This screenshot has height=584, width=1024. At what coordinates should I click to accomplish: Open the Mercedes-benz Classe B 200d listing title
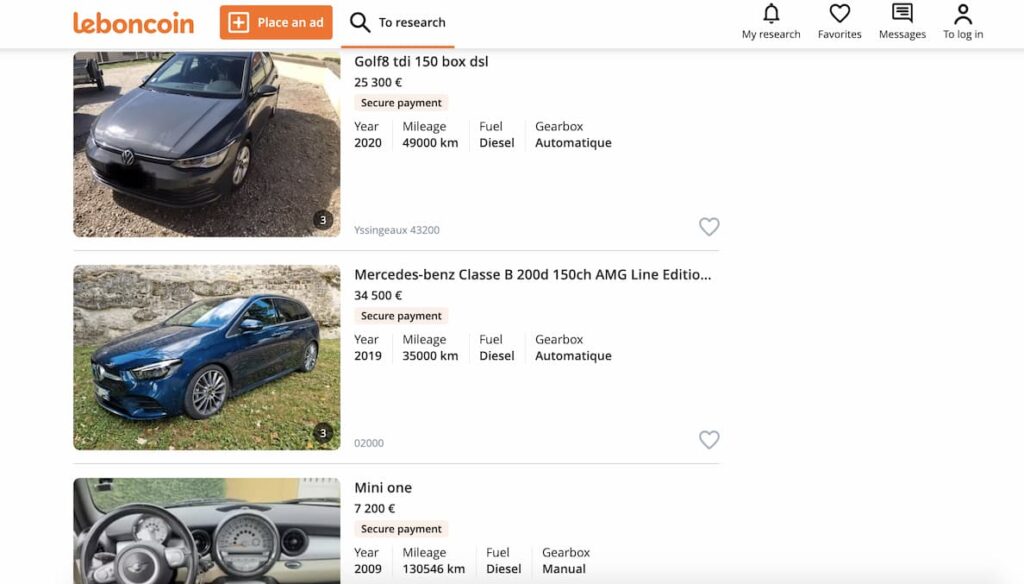click(x=533, y=274)
